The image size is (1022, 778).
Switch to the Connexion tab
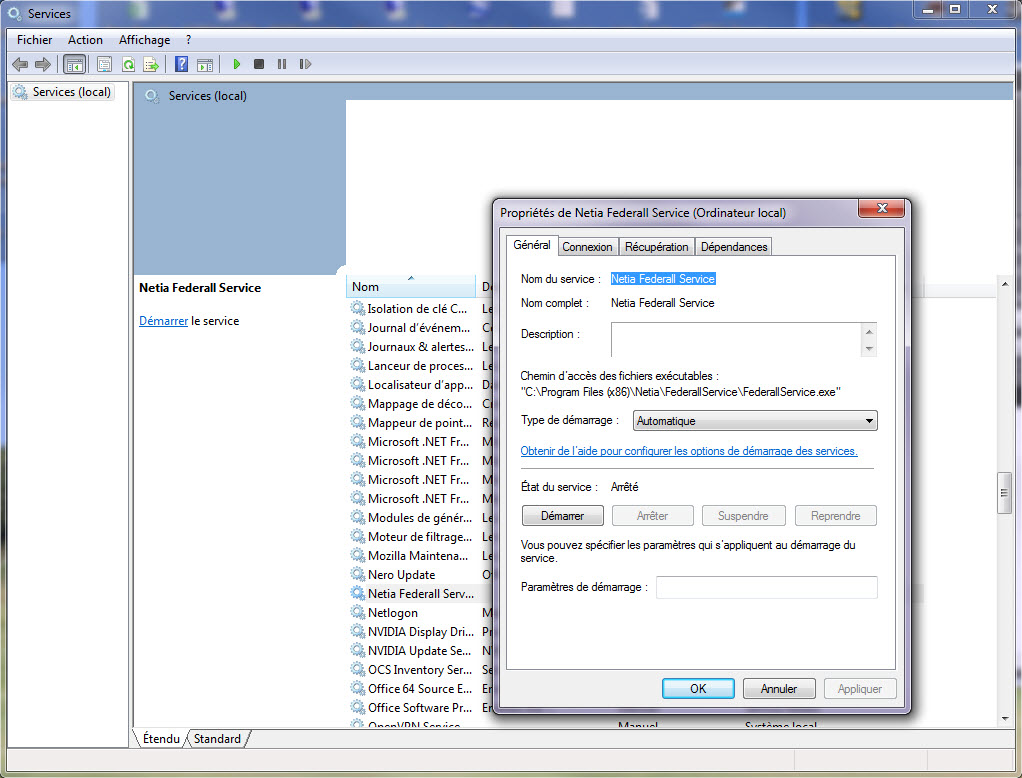coord(587,247)
